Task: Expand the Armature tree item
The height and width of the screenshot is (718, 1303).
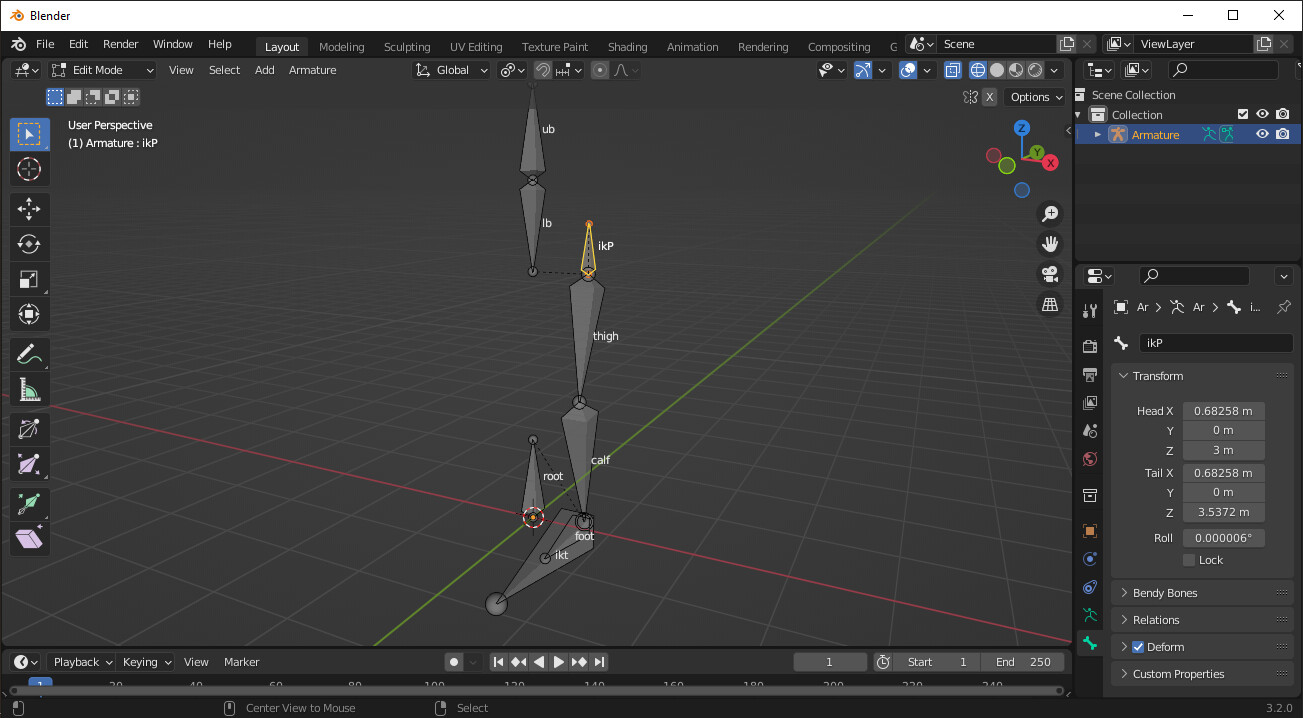Action: pyautogui.click(x=1098, y=134)
